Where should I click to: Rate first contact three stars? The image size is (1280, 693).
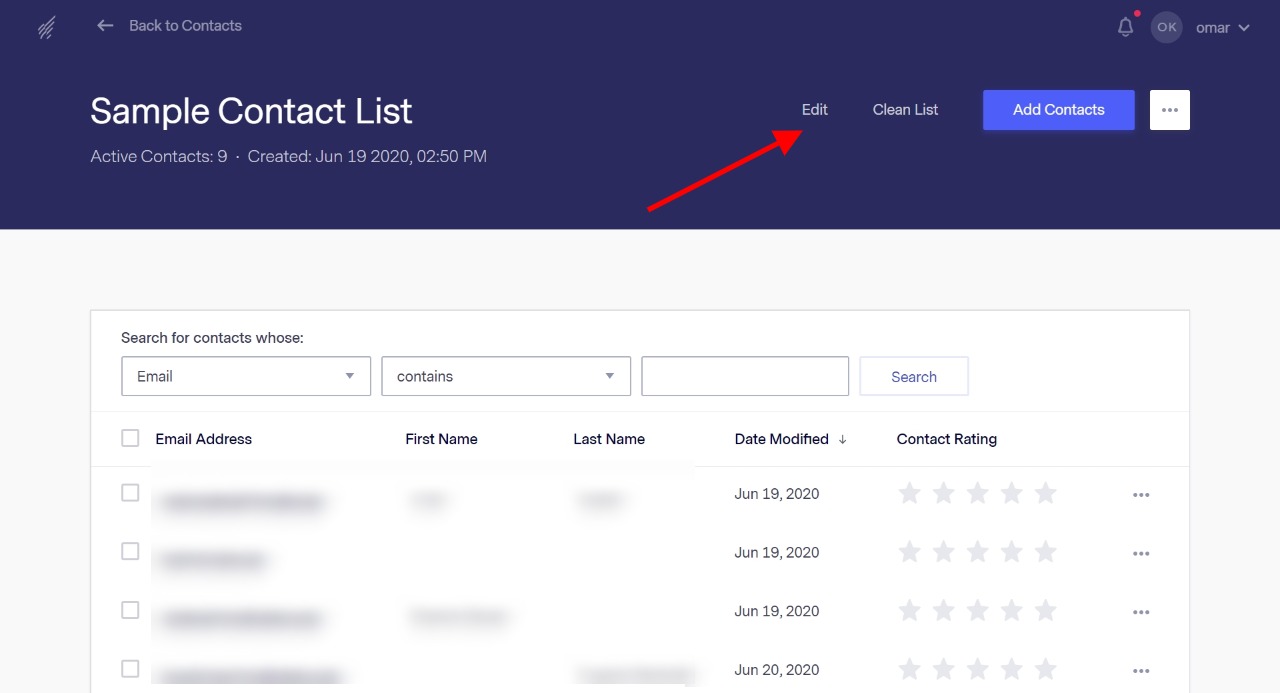(977, 493)
